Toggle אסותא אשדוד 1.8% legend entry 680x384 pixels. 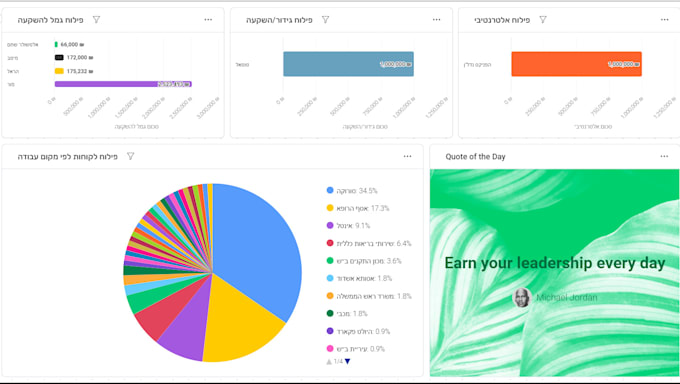coord(359,278)
